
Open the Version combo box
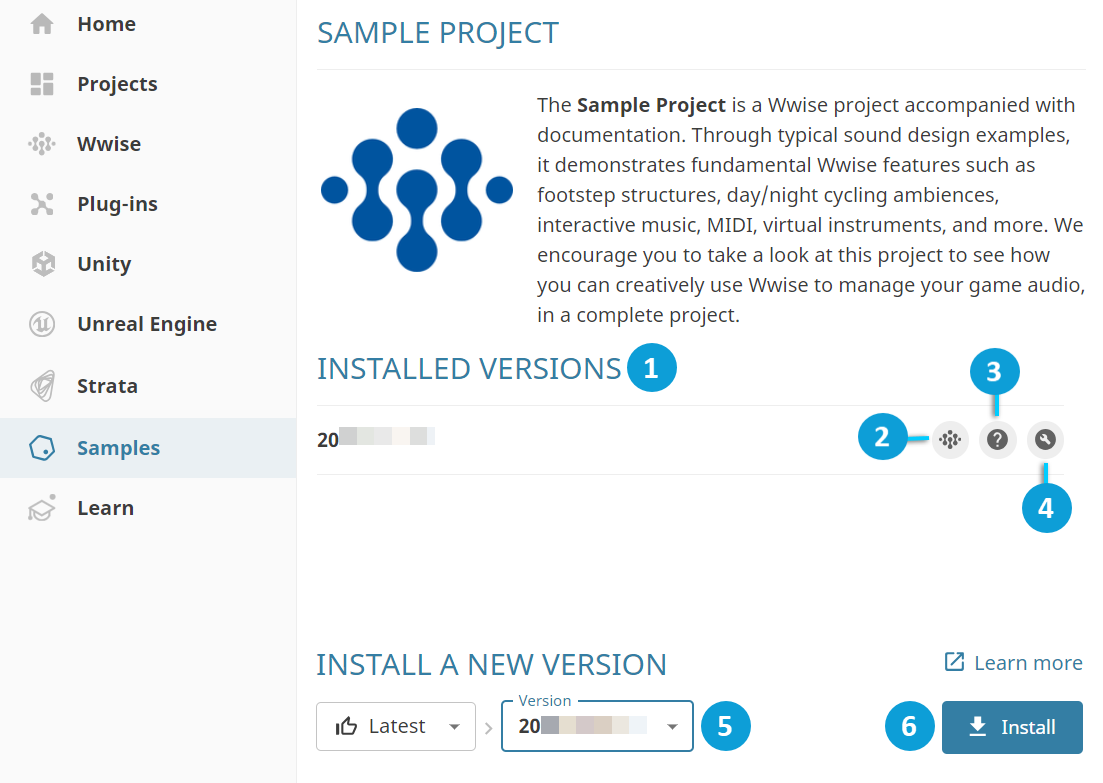point(585,726)
